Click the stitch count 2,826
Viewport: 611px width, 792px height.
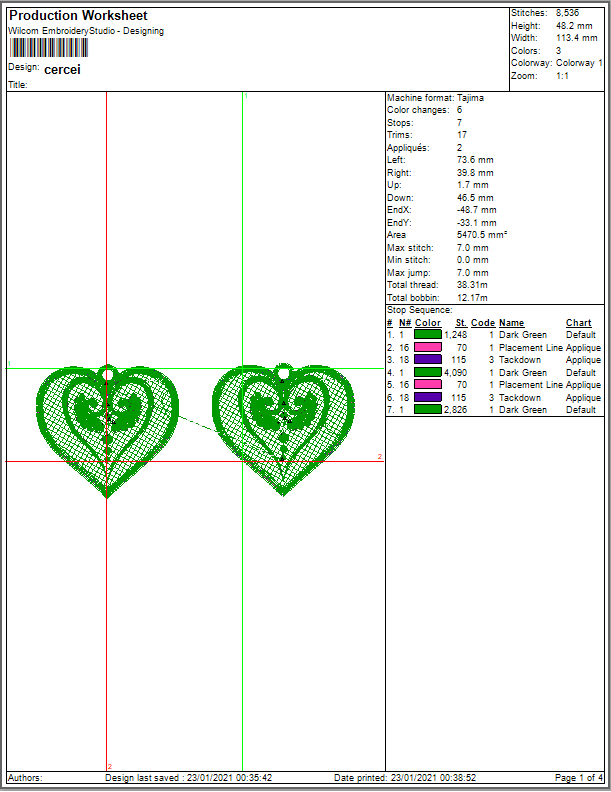point(455,410)
